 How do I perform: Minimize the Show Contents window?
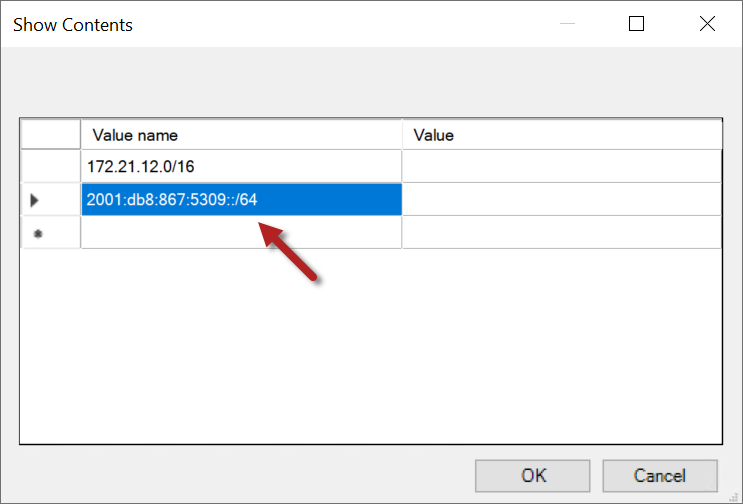click(565, 24)
